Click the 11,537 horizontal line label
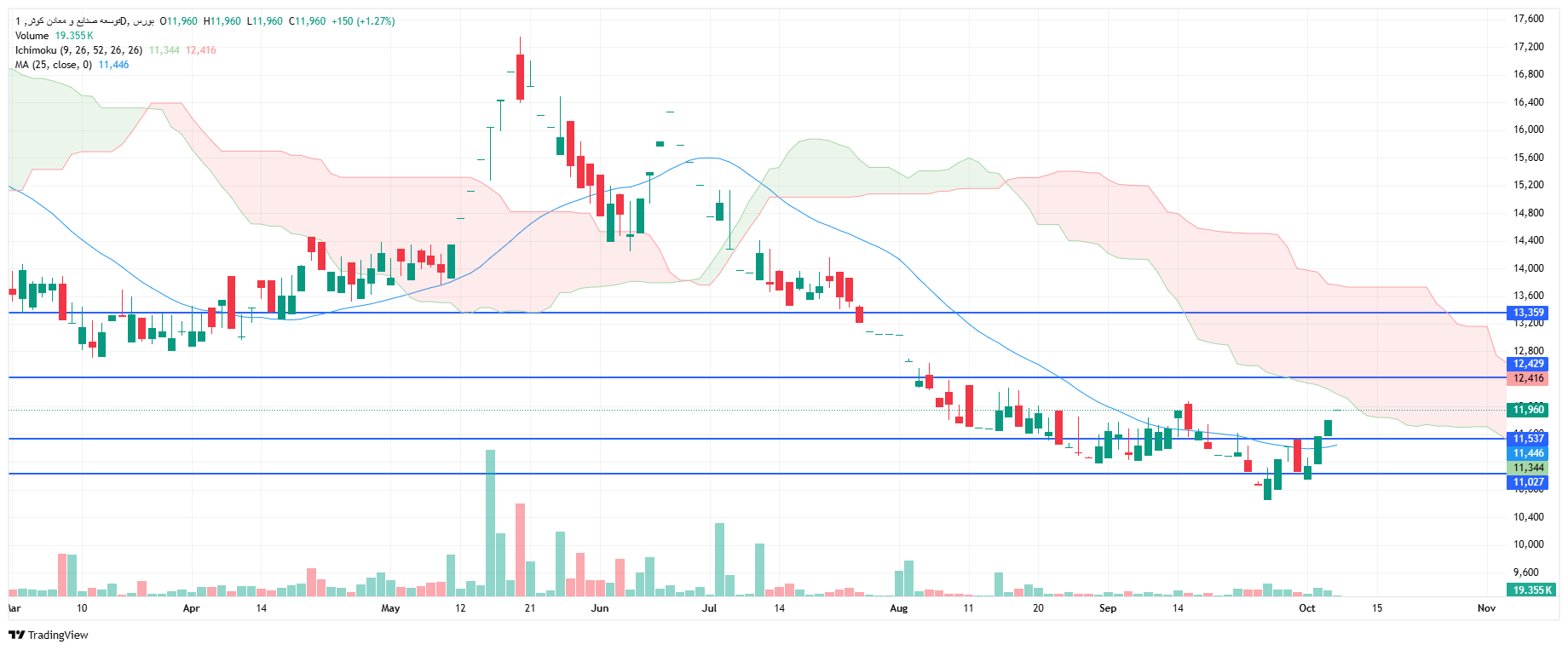1568x650 pixels. pyautogui.click(x=1528, y=439)
